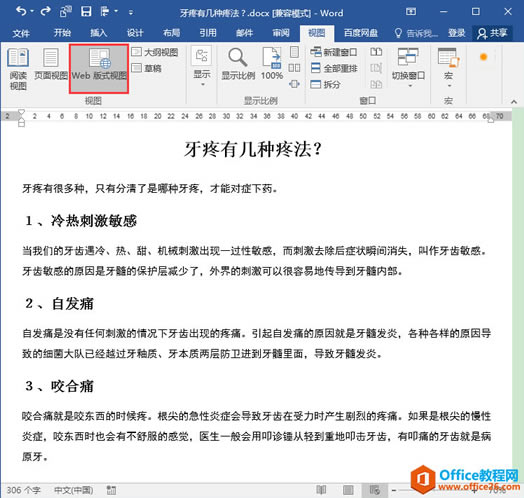The width and height of the screenshot is (524, 498).
Task: Open the Undo history dropdown arrow
Action: [x=32, y=12]
